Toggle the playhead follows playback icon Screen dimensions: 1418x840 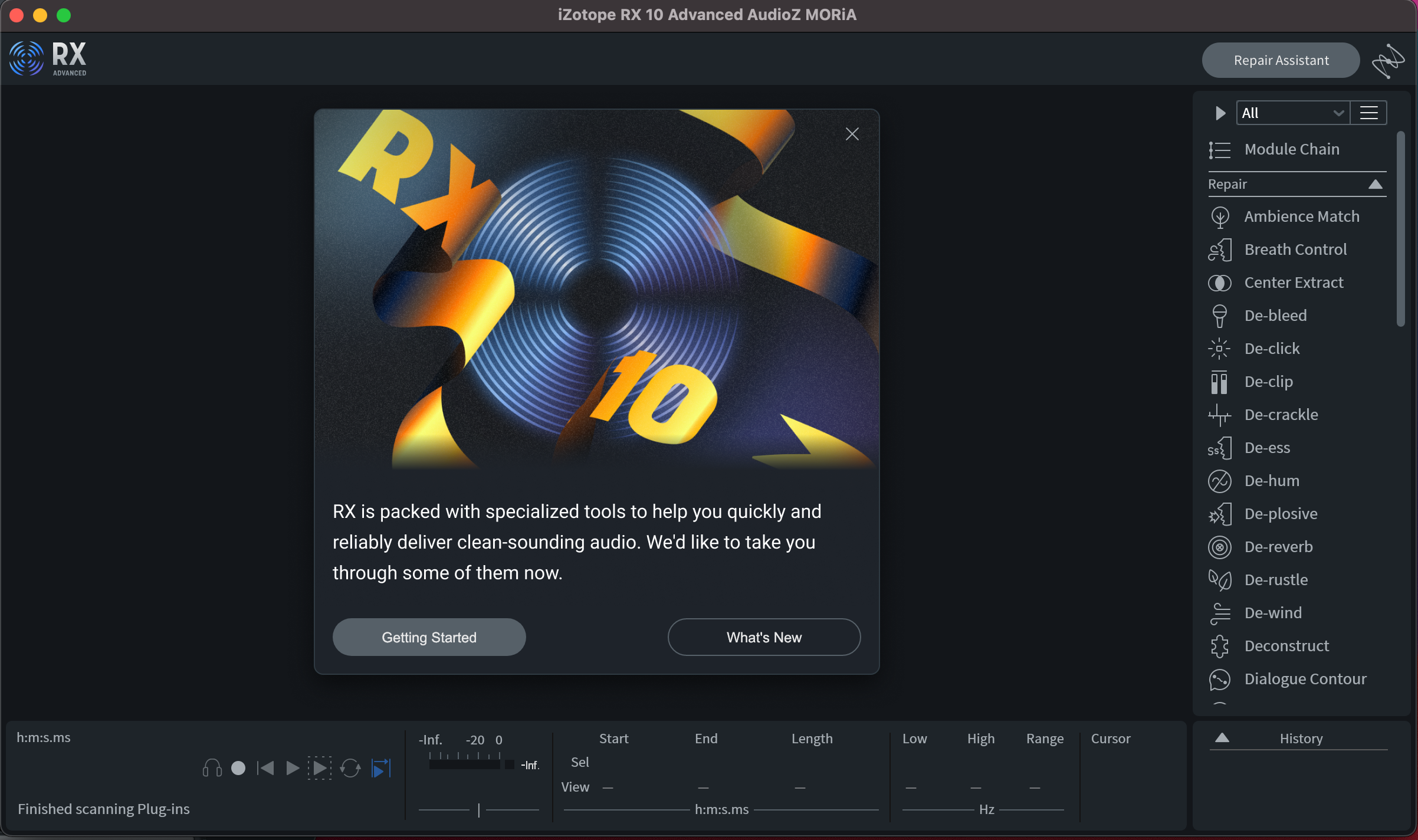pyautogui.click(x=381, y=768)
